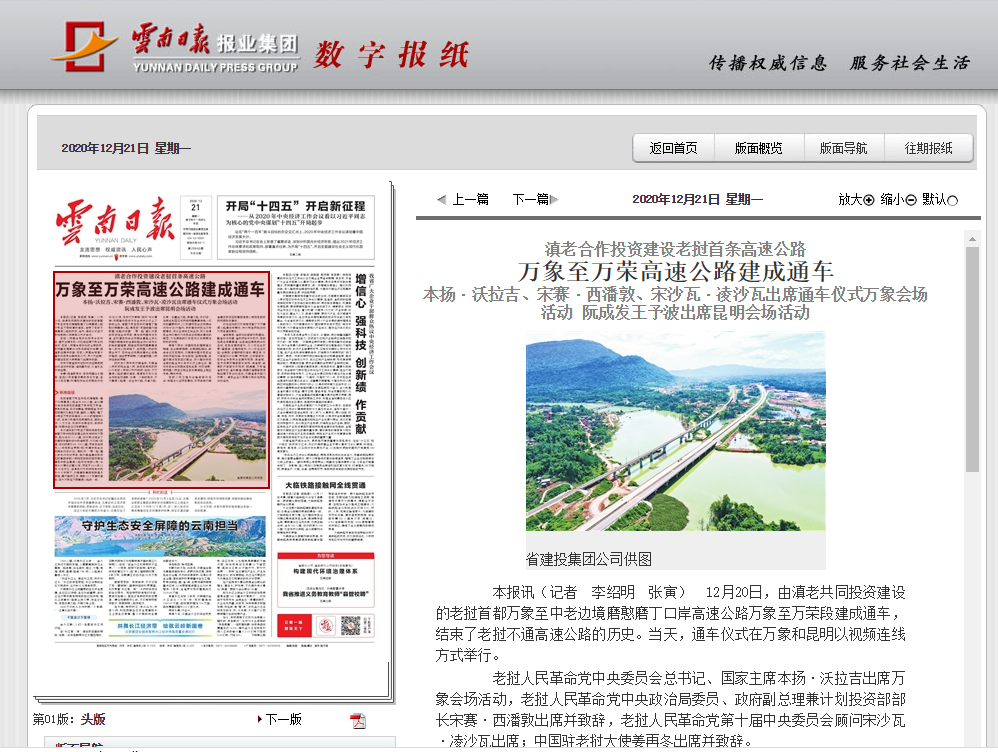Click the article's highway aerial photo
The width and height of the screenshot is (998, 752).
click(675, 435)
